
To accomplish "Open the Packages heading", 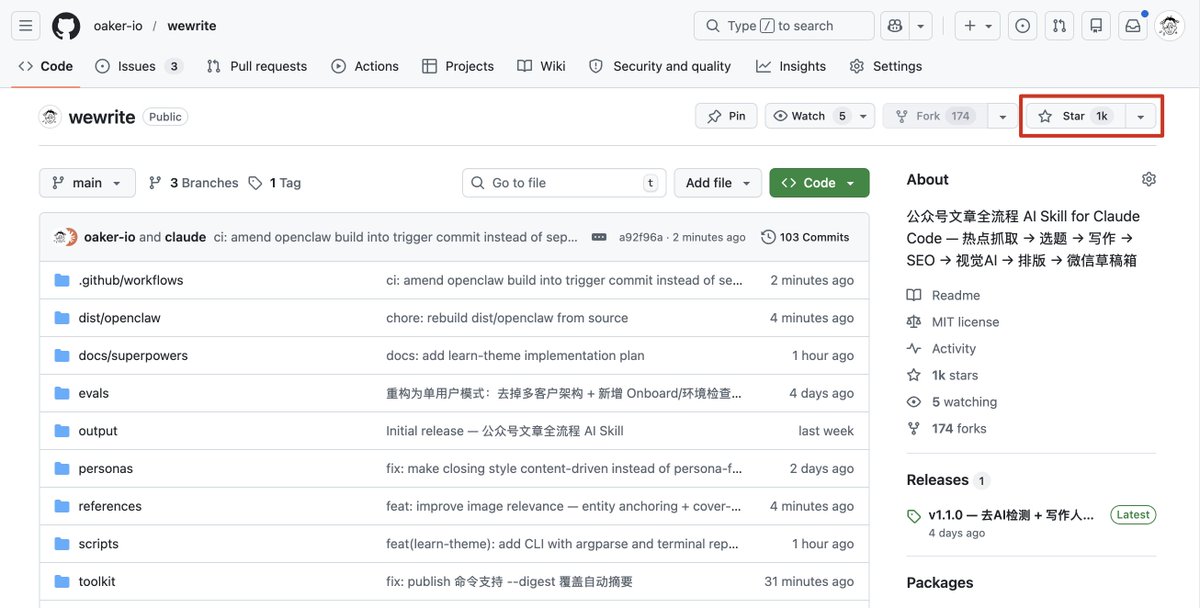I will pos(940,583).
